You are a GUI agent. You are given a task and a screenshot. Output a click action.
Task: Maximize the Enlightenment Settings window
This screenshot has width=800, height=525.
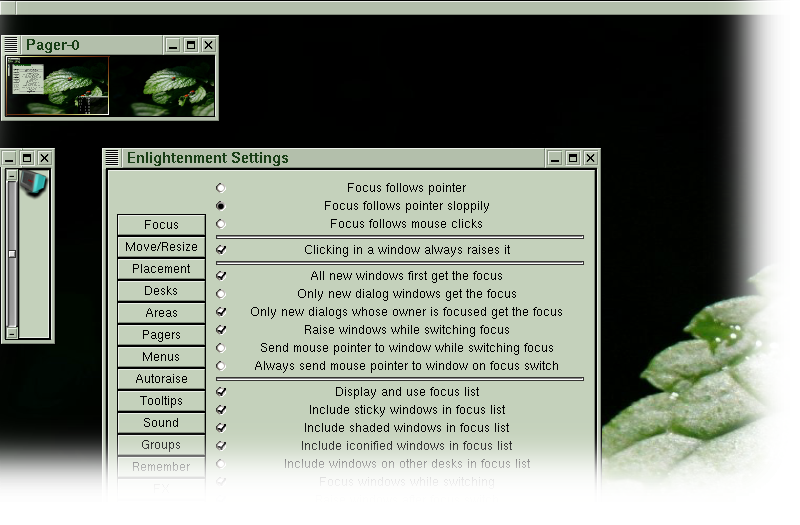pos(572,158)
